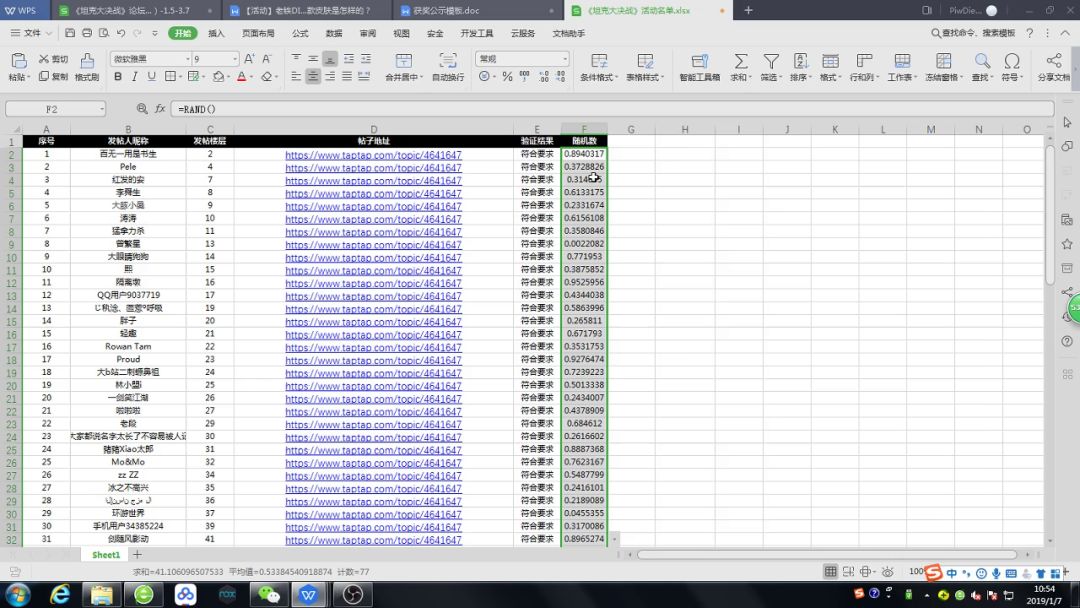Viewport: 1080px width, 608px height.
Task: Switch to the Formulas (公式) ribbon tab
Action: point(300,33)
